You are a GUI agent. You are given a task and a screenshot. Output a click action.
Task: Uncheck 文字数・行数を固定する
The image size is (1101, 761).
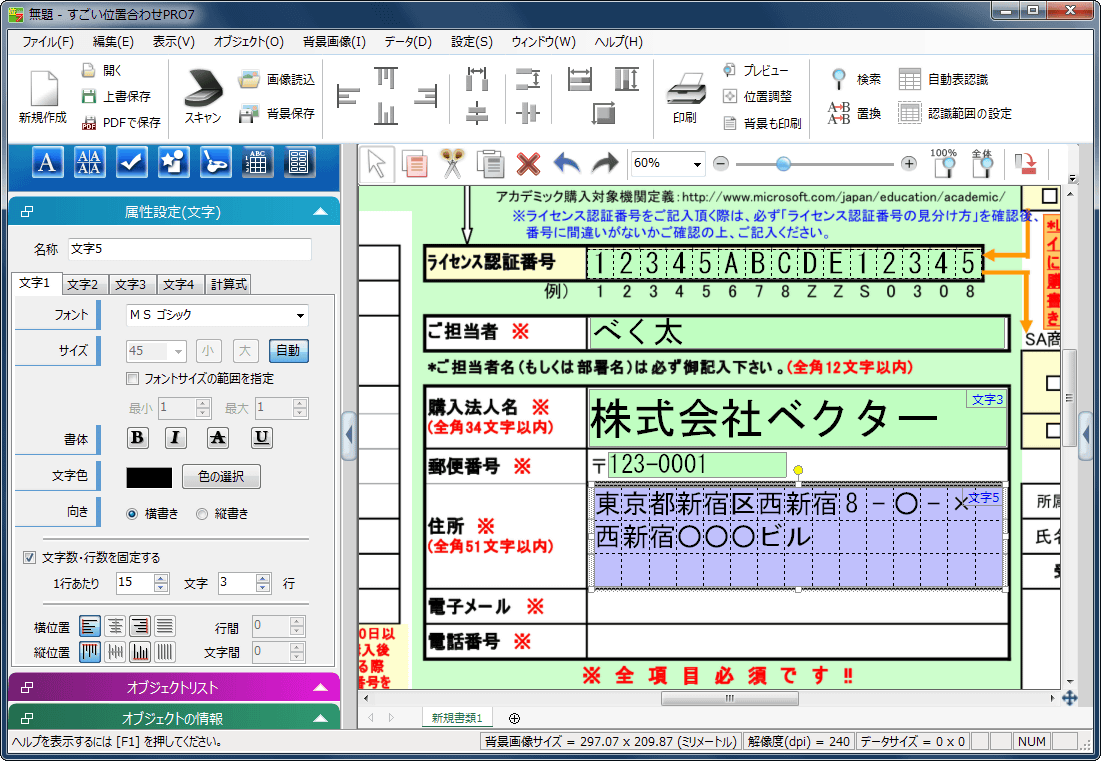click(29, 557)
